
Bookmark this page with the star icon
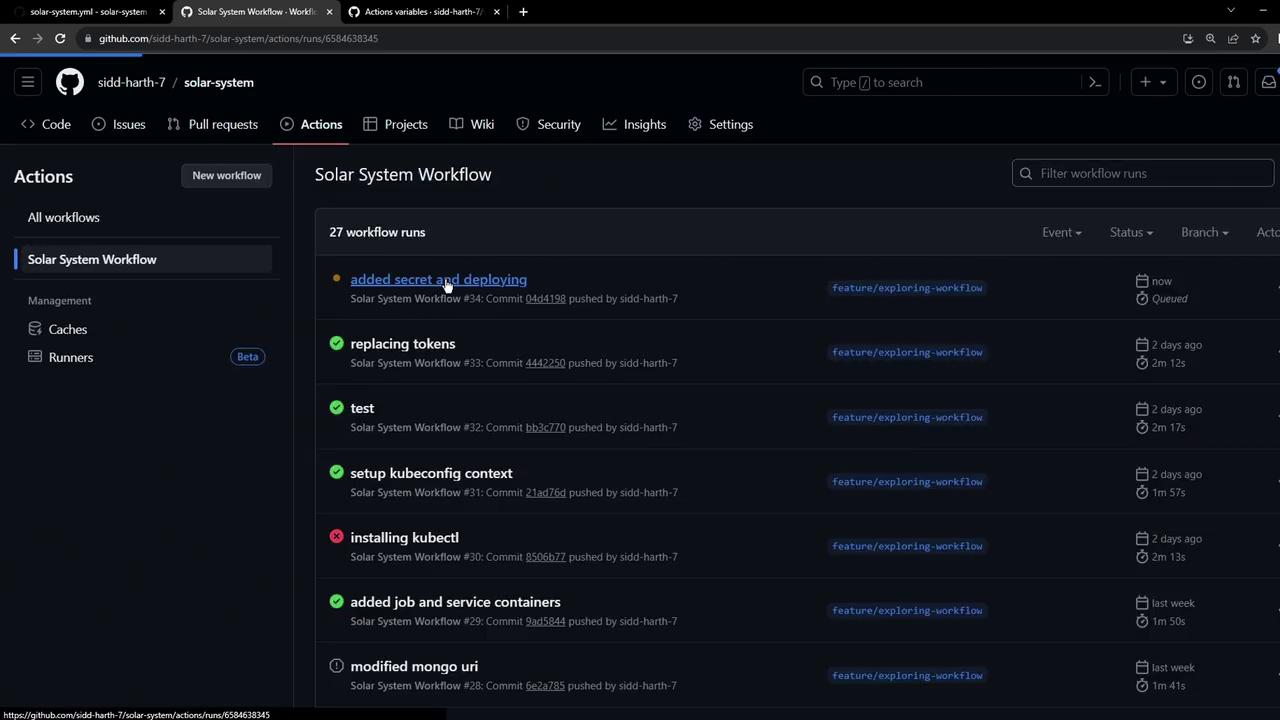(x=1256, y=38)
